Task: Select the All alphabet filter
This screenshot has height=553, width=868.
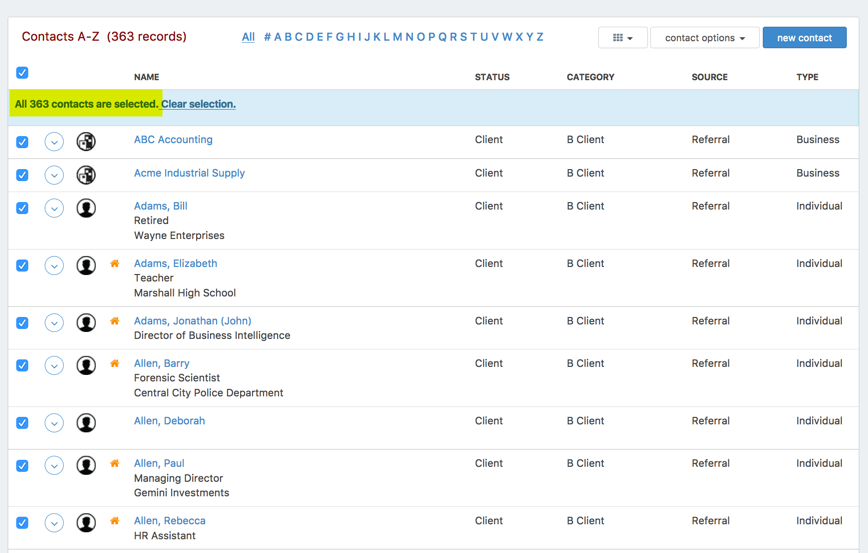Action: (248, 37)
